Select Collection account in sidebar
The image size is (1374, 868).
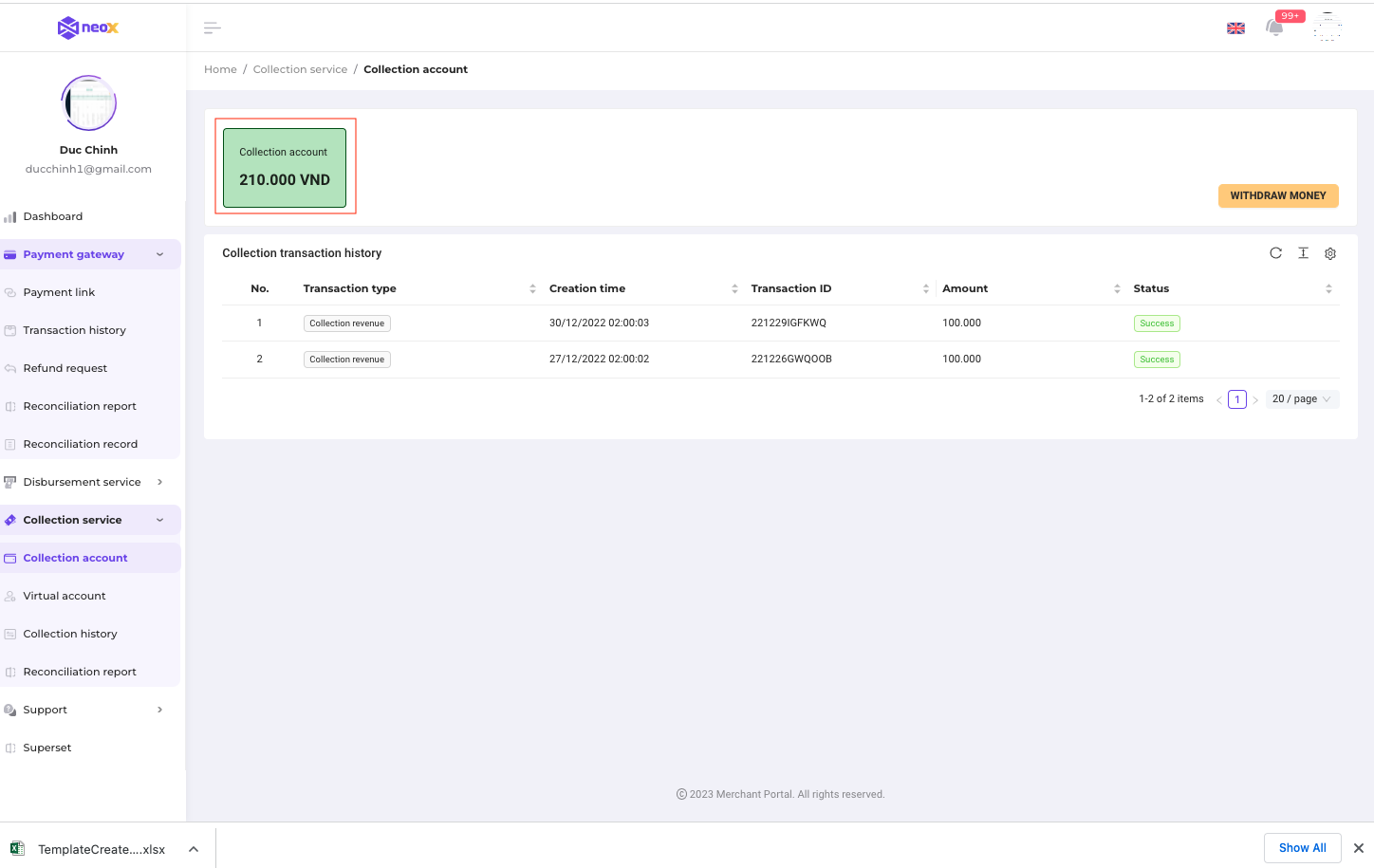click(x=90, y=558)
